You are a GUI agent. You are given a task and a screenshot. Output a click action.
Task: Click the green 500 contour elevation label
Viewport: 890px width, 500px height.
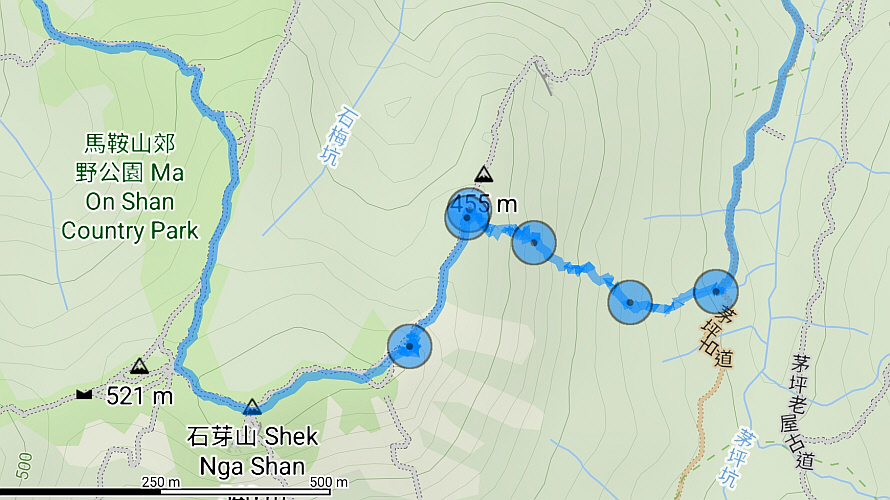(x=24, y=467)
